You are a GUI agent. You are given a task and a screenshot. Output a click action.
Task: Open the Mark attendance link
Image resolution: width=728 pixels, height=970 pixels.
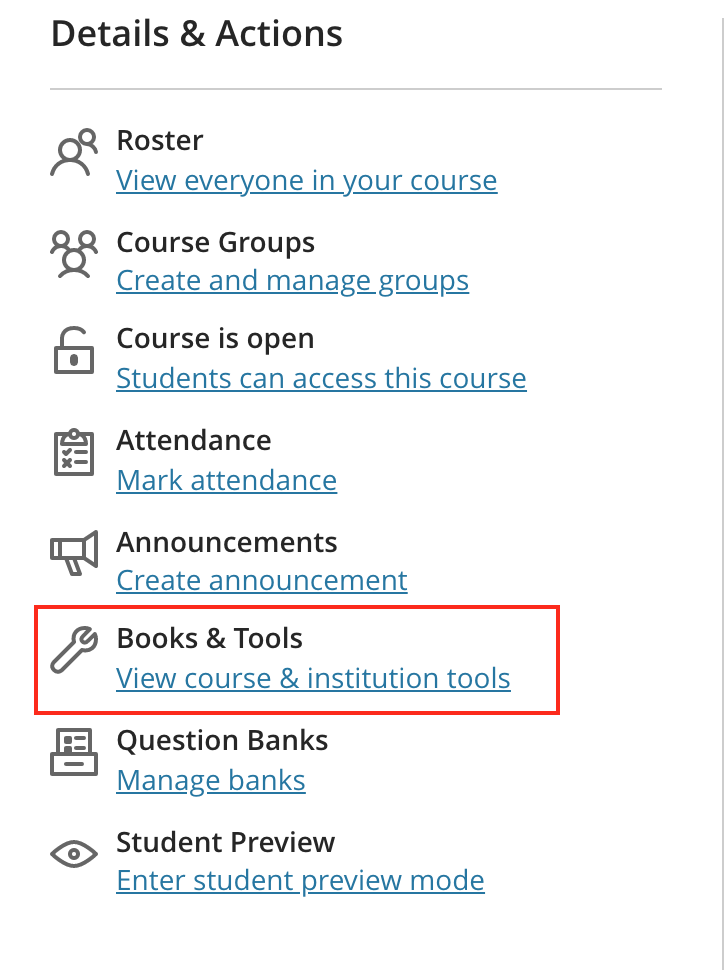(226, 481)
